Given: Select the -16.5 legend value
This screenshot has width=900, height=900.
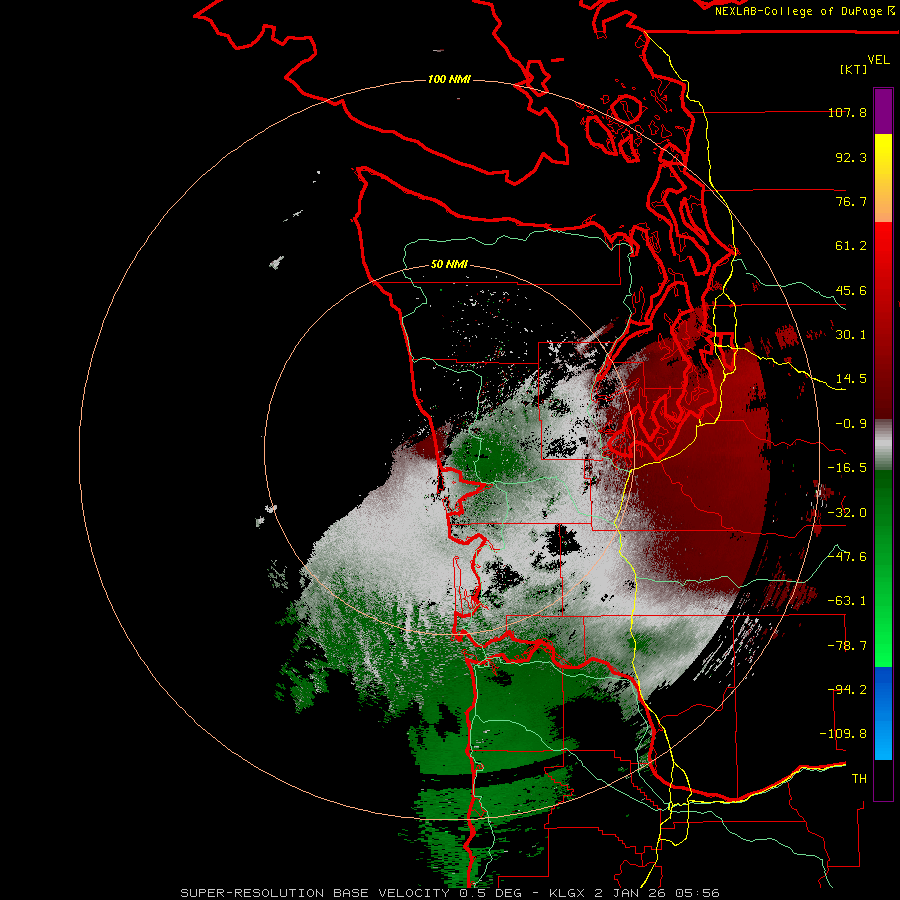Looking at the screenshot, I should click(847, 468).
